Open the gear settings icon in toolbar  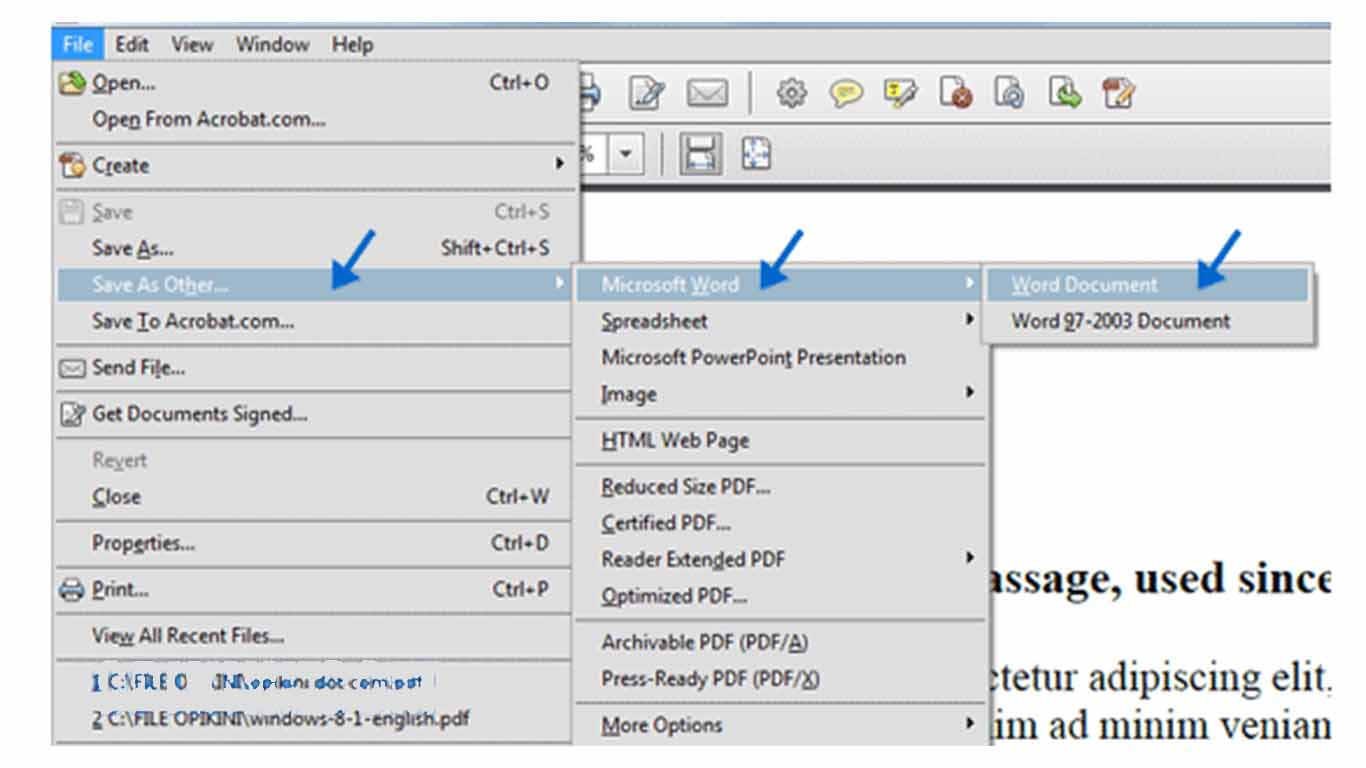[x=791, y=93]
